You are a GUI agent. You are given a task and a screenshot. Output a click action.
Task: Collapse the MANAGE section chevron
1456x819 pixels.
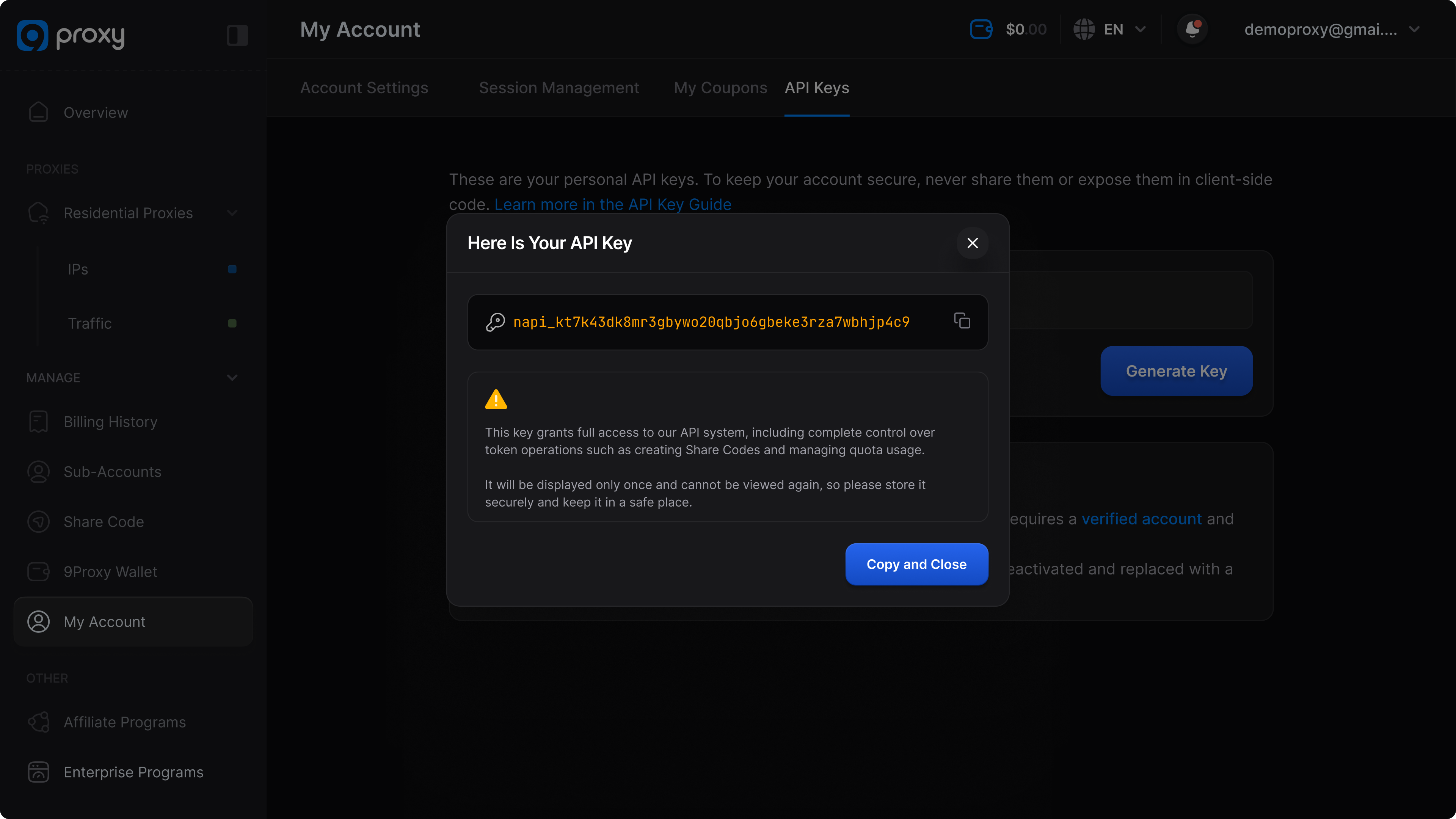pos(232,378)
